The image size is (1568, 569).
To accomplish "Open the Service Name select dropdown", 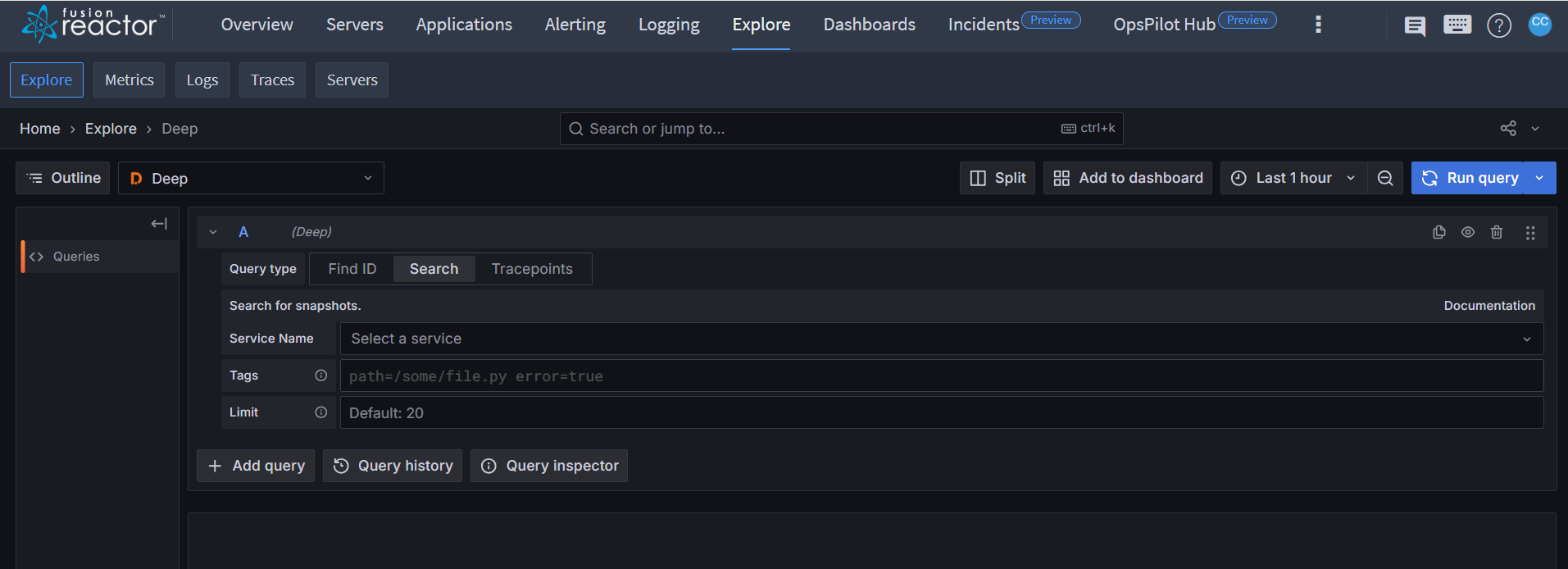I will pos(942,339).
